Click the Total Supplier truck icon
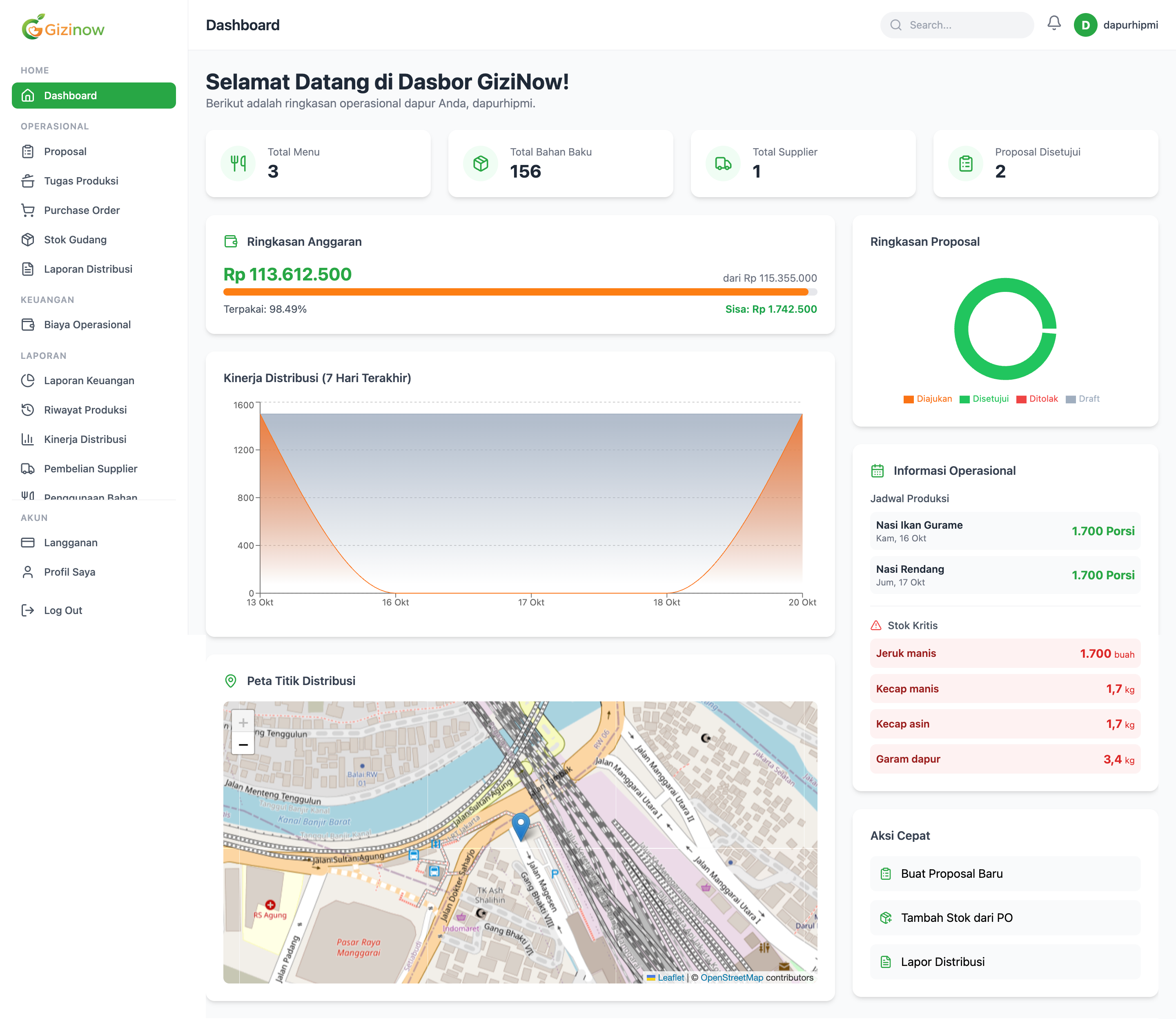 click(723, 164)
